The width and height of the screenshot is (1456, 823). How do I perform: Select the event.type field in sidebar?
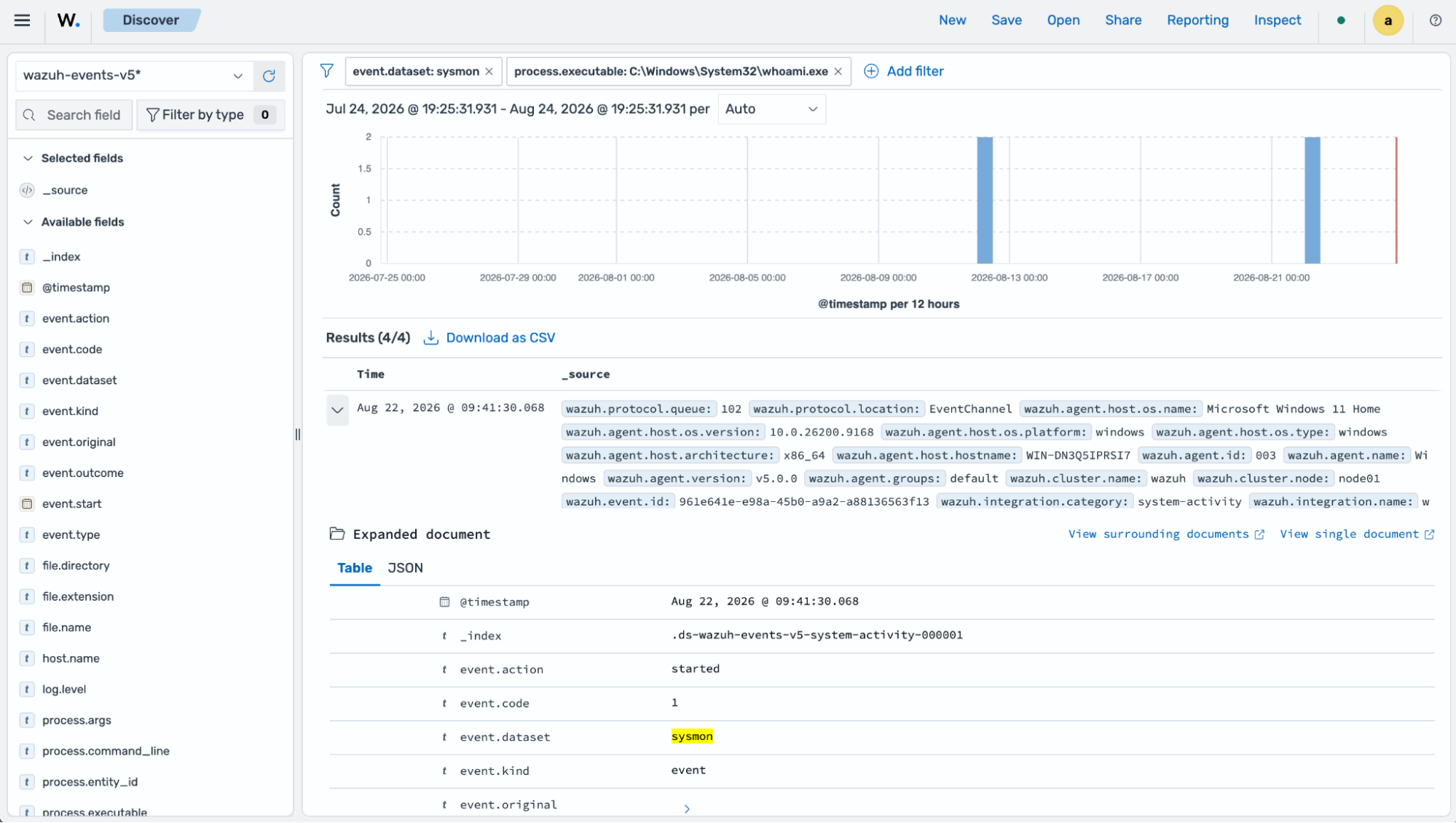(x=71, y=535)
